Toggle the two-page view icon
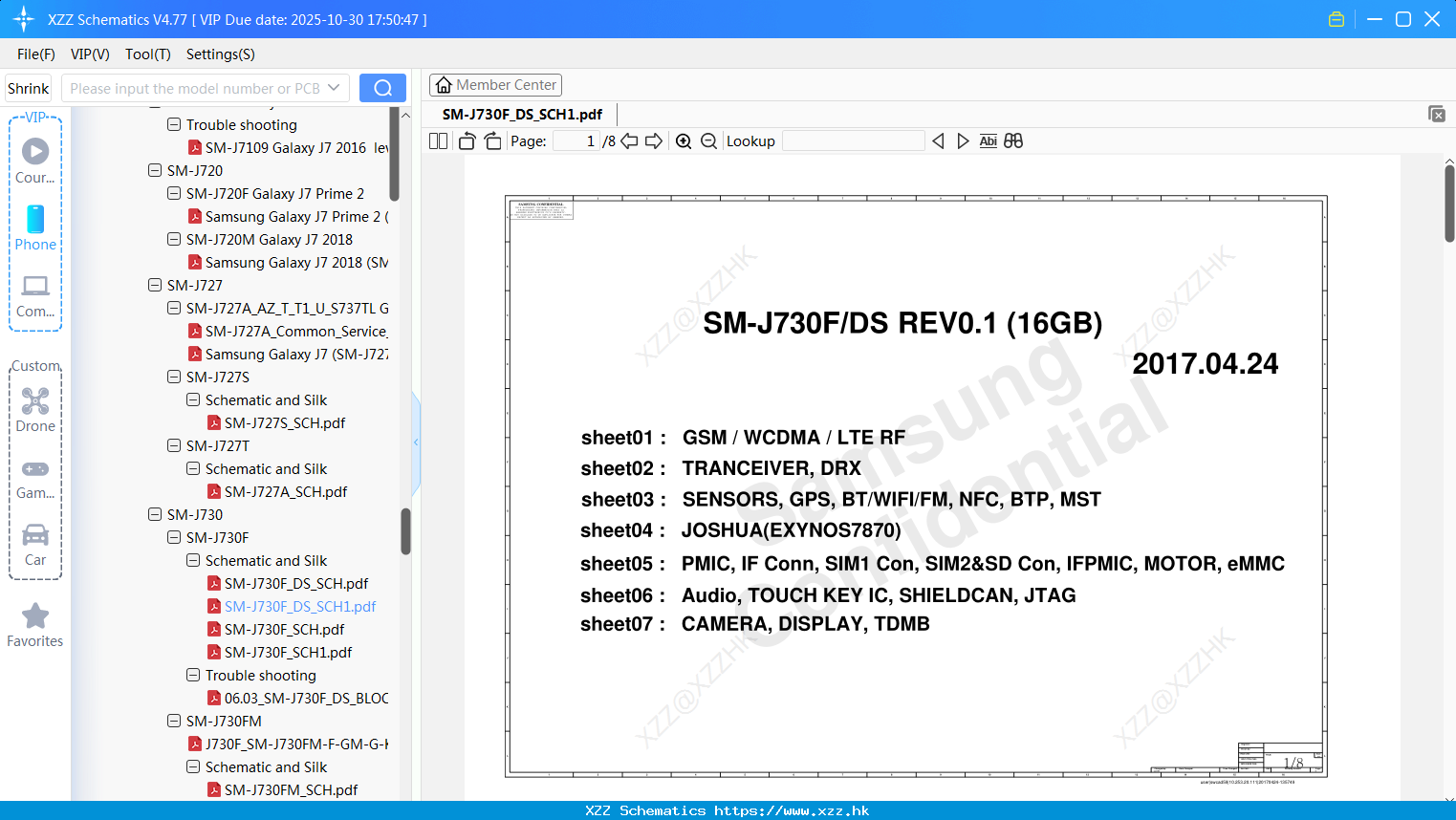1456x820 pixels. pos(438,140)
